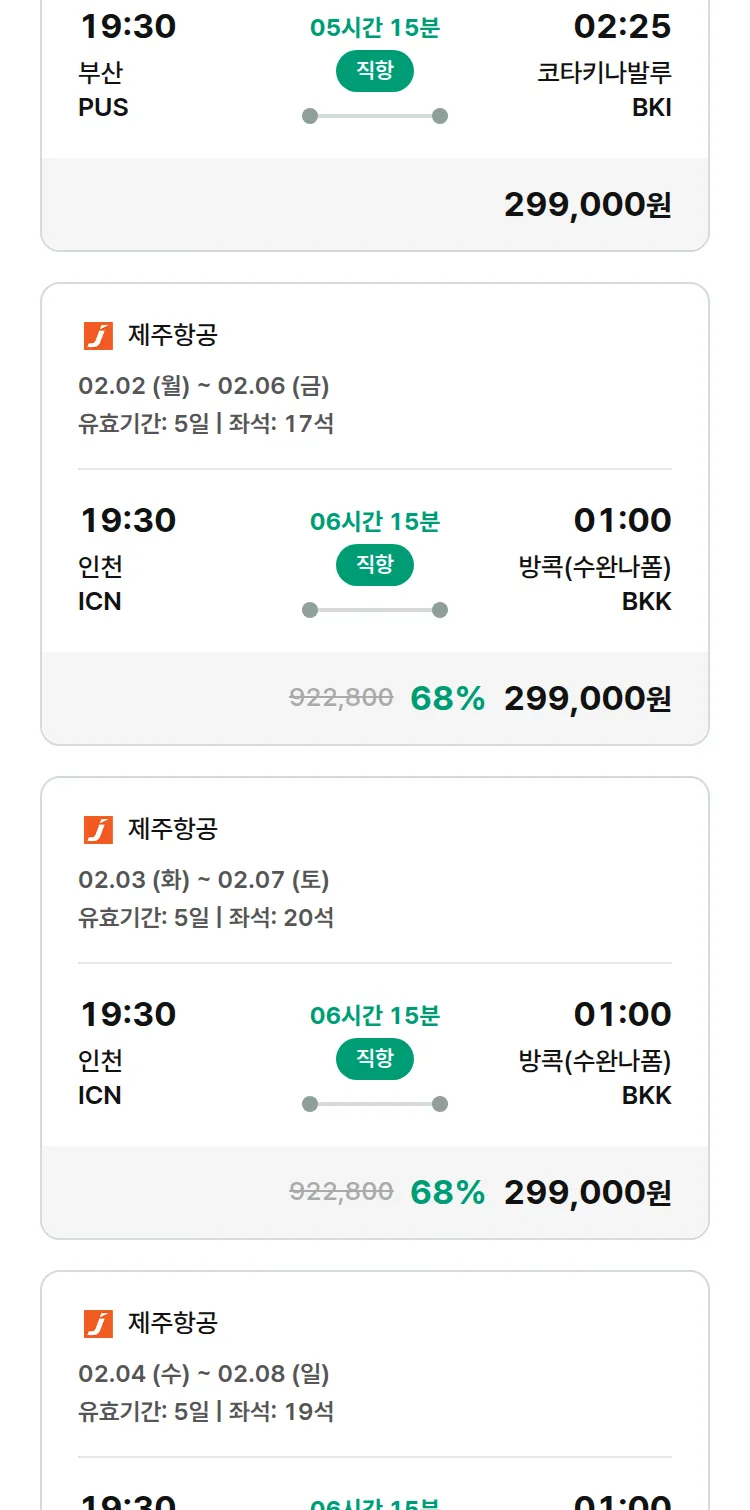
Task: Select the 299,000원 price on the 02.03 flight
Action: (x=587, y=1193)
